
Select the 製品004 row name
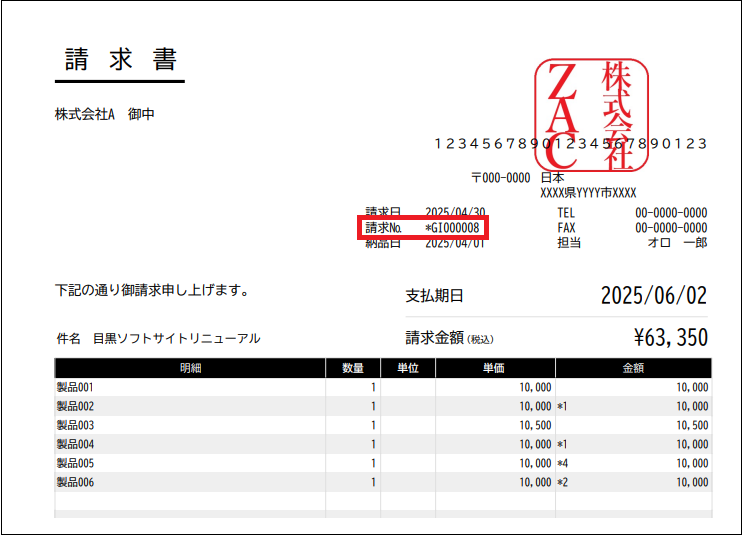coord(75,444)
